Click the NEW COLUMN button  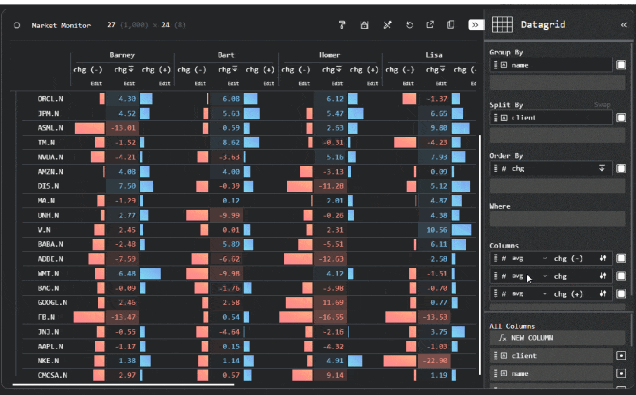click(557, 338)
